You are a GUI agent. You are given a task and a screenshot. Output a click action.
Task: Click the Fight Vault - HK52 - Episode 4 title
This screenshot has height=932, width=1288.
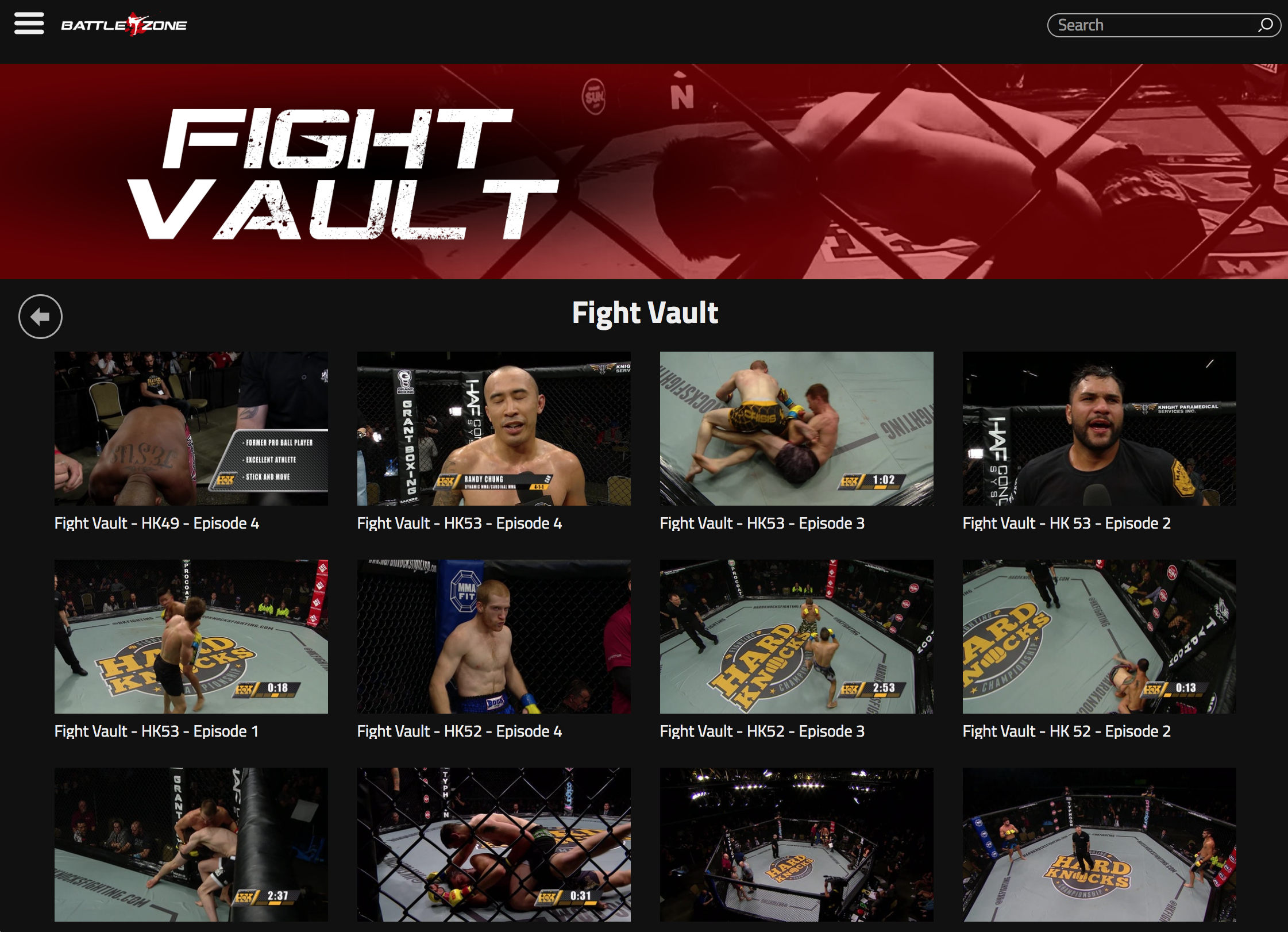(x=460, y=731)
